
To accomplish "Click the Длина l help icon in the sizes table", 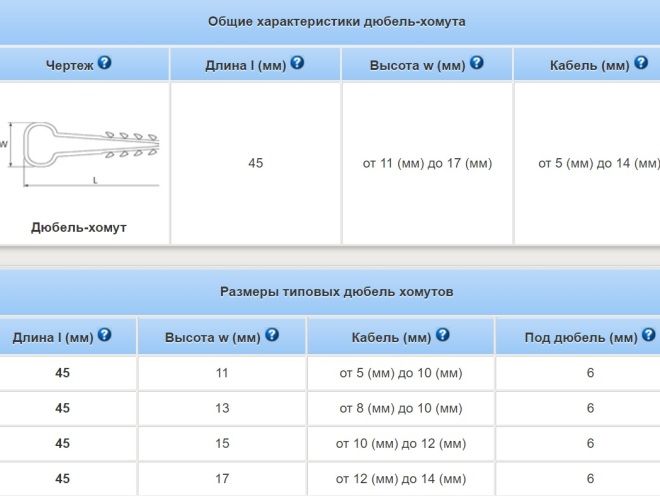I will pyautogui.click(x=104, y=336).
